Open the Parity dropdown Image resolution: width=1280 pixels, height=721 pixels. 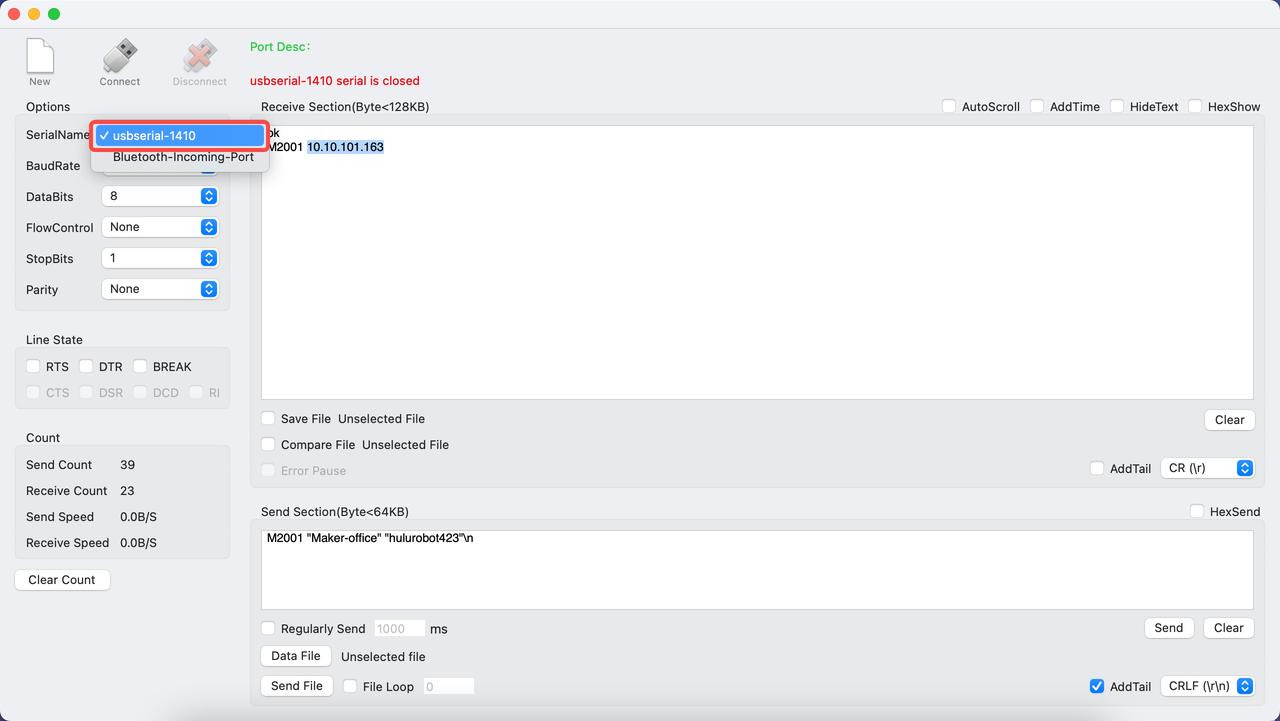(x=160, y=289)
